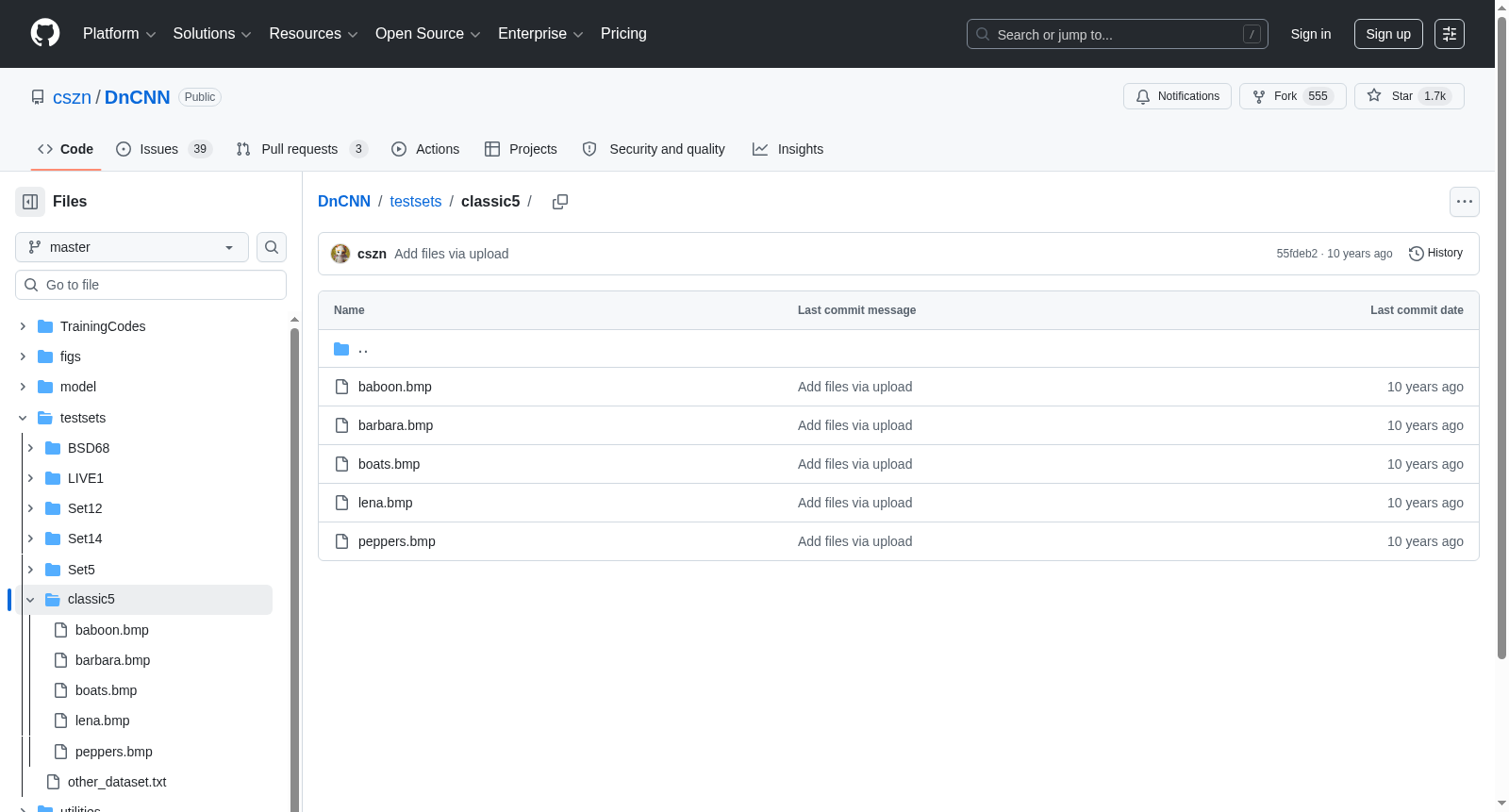Click the Sign in link
This screenshot has height=812, width=1509.
(1311, 34)
